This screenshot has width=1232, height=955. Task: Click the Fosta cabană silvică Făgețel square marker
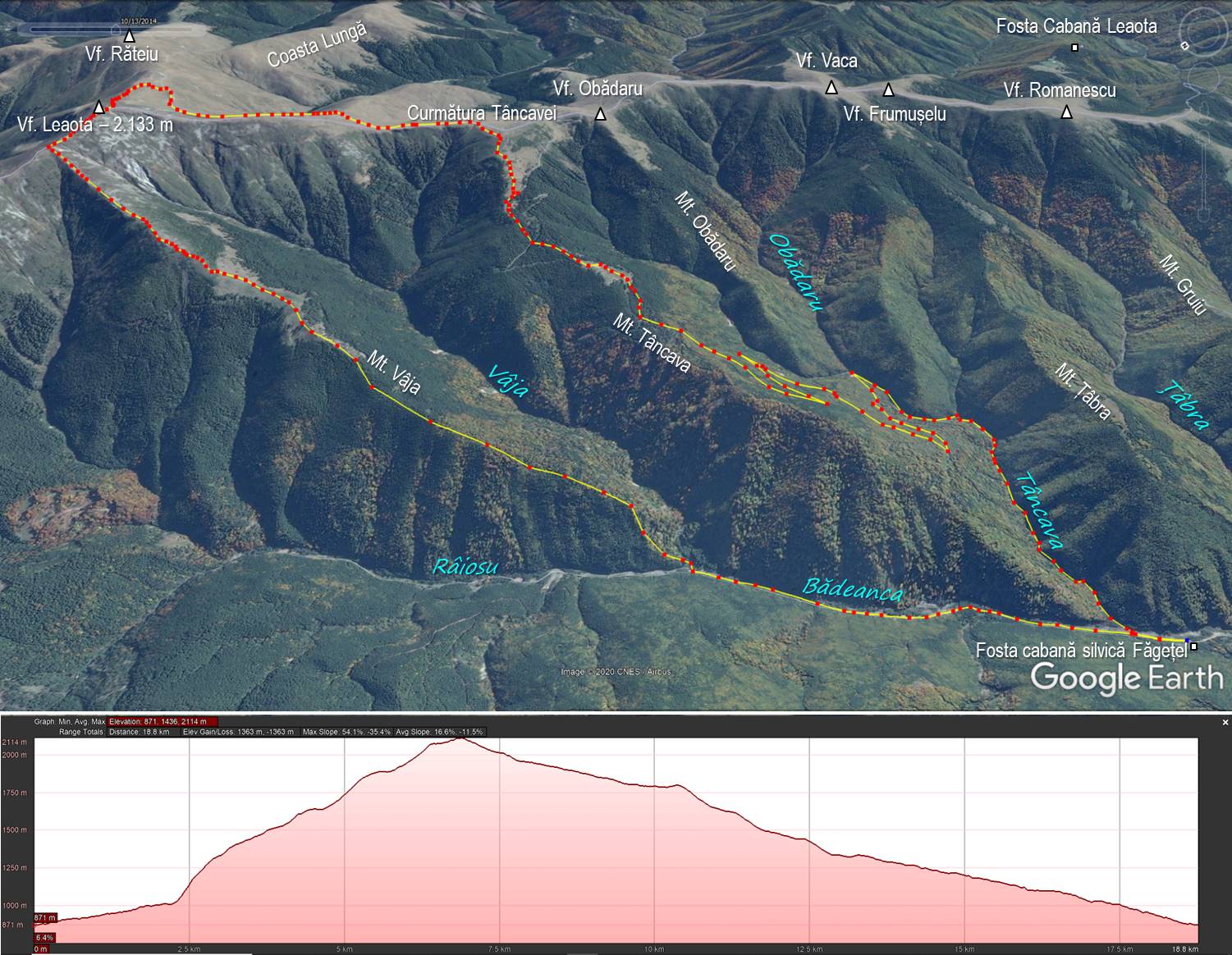point(1193,647)
